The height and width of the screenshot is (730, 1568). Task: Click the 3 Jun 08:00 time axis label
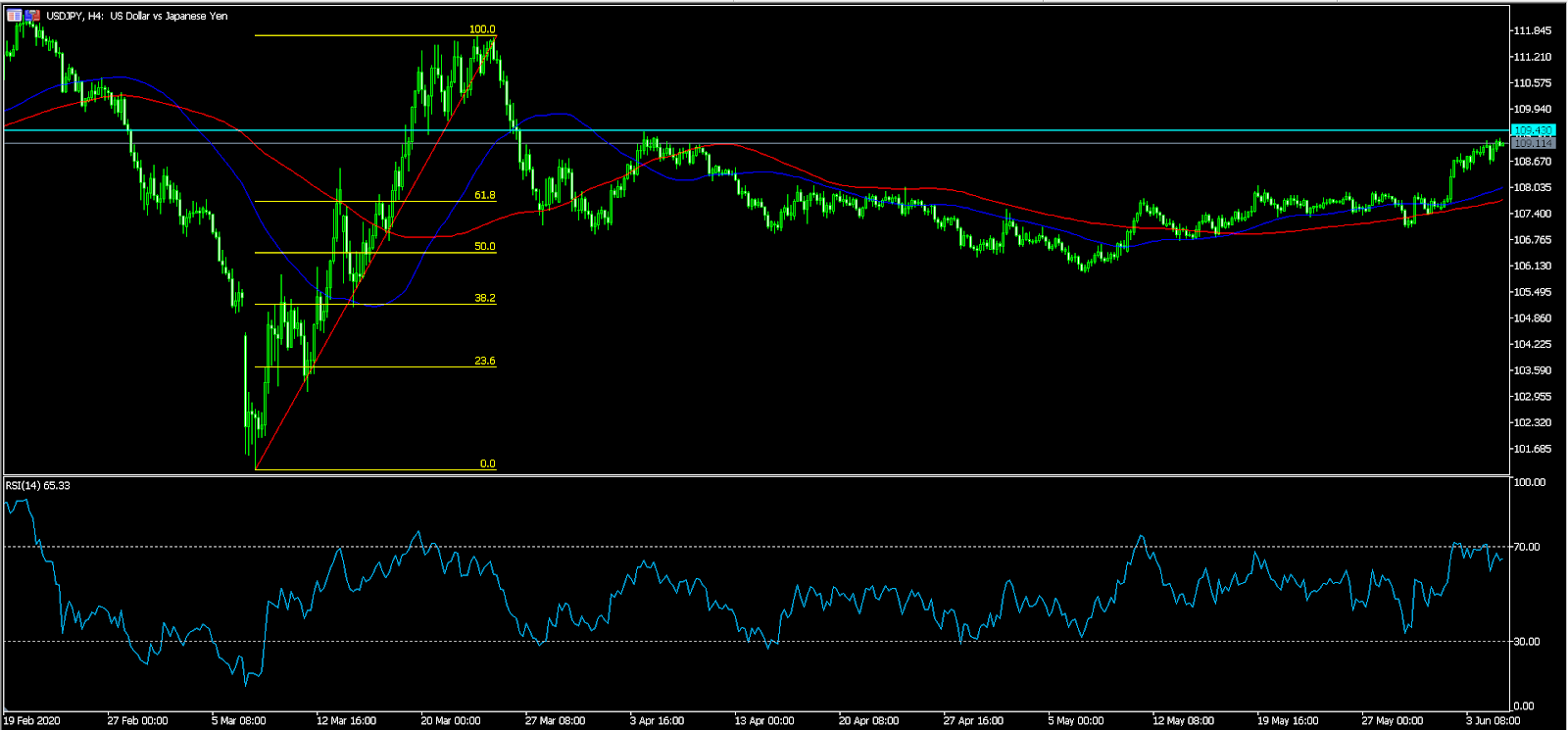(x=1492, y=720)
